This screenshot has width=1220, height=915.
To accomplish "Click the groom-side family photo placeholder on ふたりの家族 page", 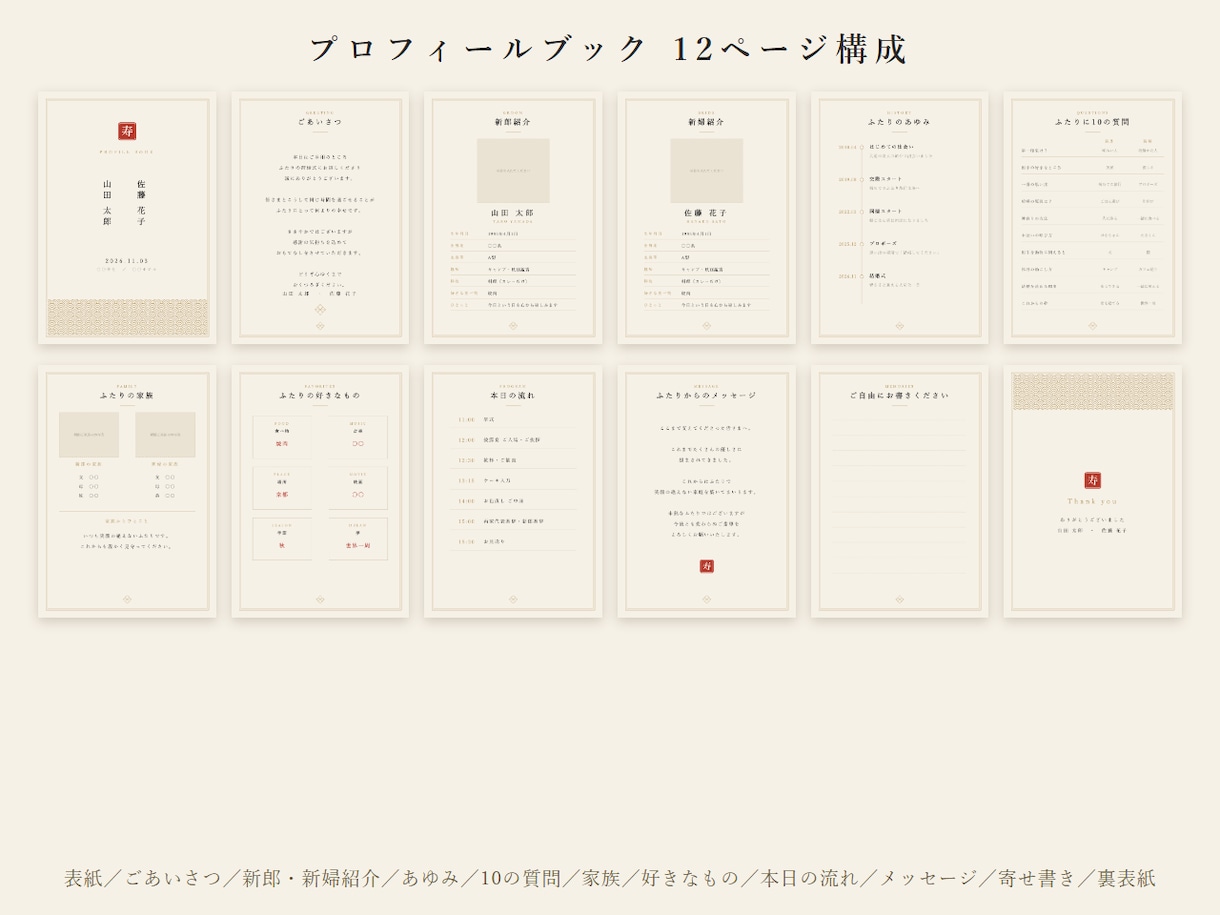I will point(89,435).
